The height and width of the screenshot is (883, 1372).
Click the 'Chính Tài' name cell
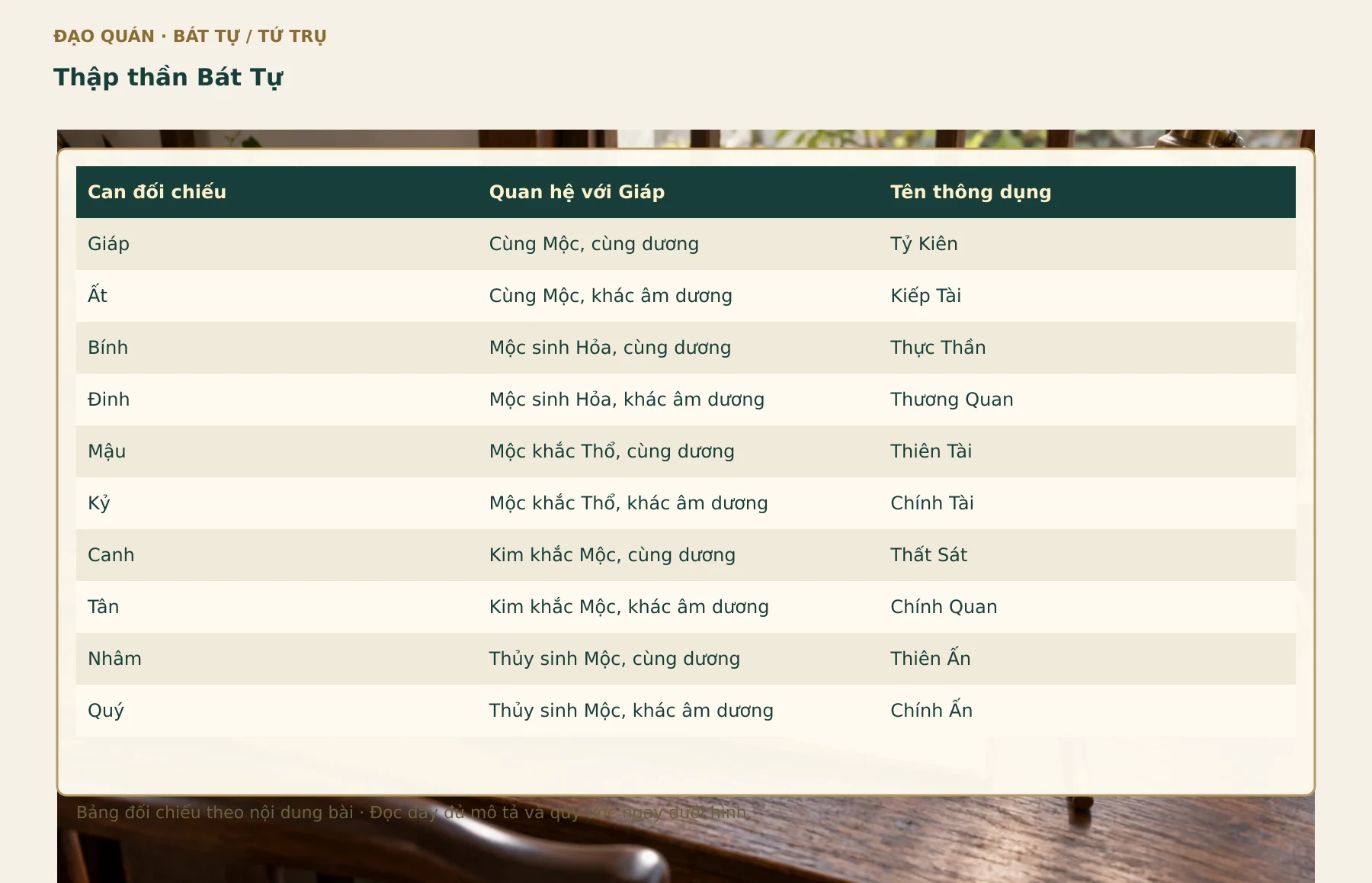[1088, 503]
